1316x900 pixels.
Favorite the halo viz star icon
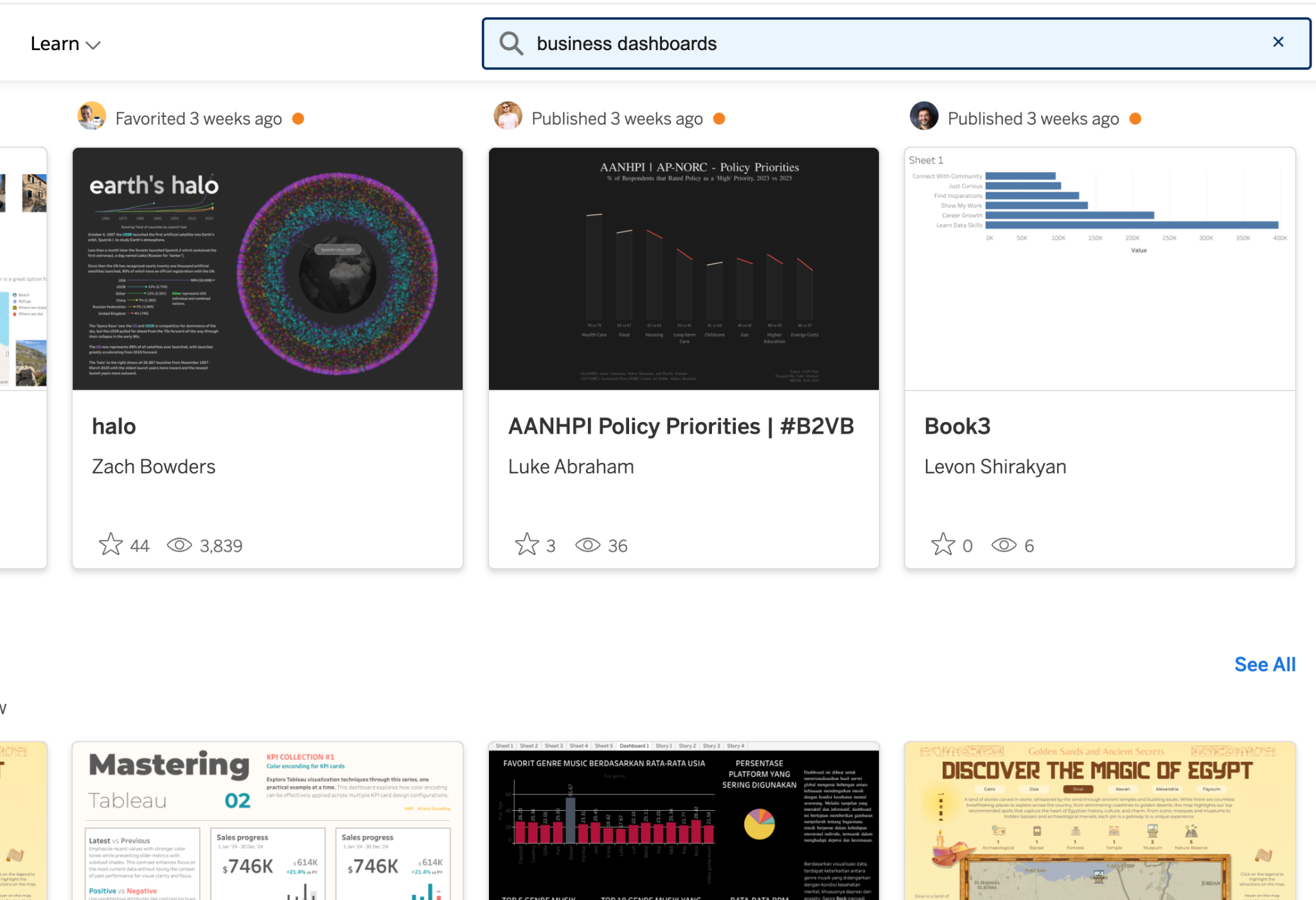click(111, 545)
